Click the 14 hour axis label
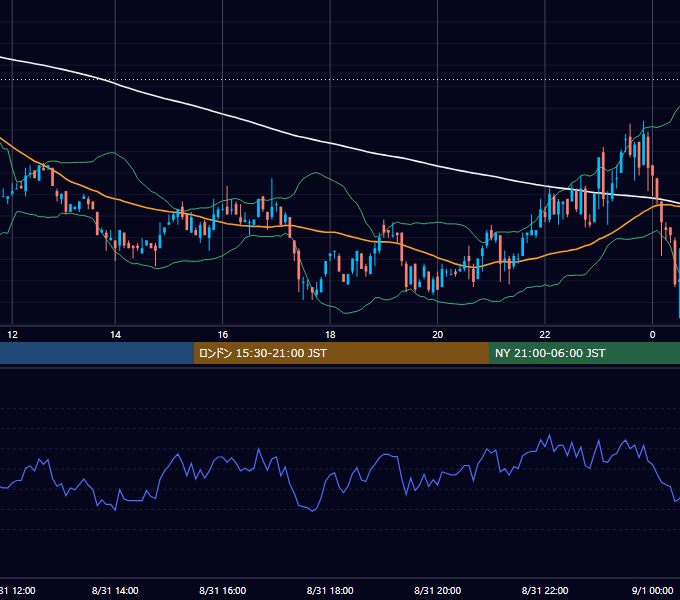 coord(115,335)
